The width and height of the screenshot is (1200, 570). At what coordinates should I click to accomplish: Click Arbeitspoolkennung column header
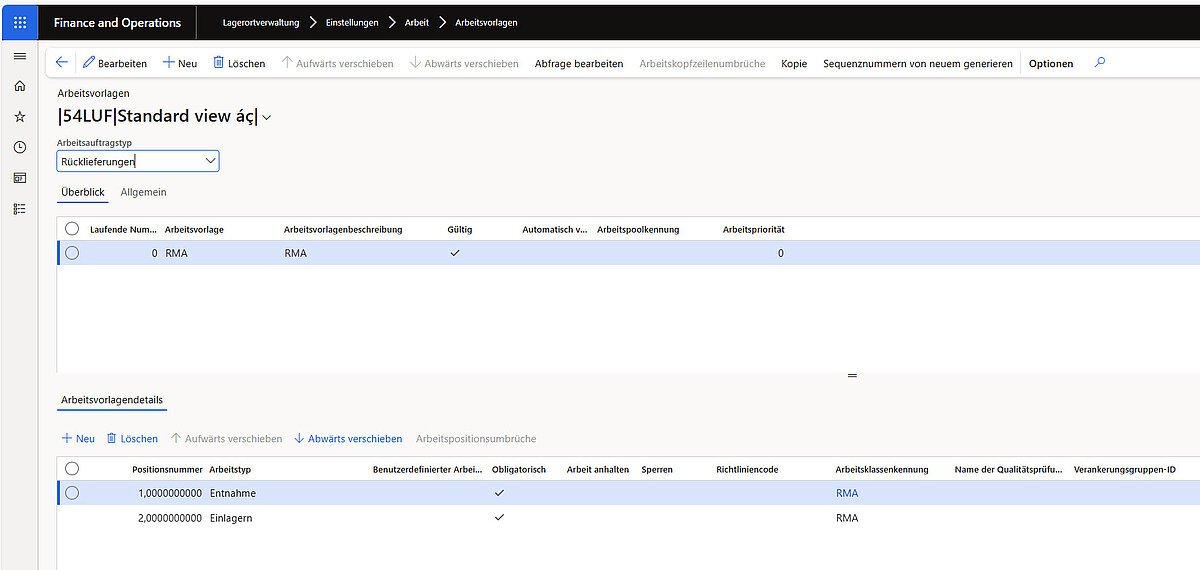click(638, 229)
